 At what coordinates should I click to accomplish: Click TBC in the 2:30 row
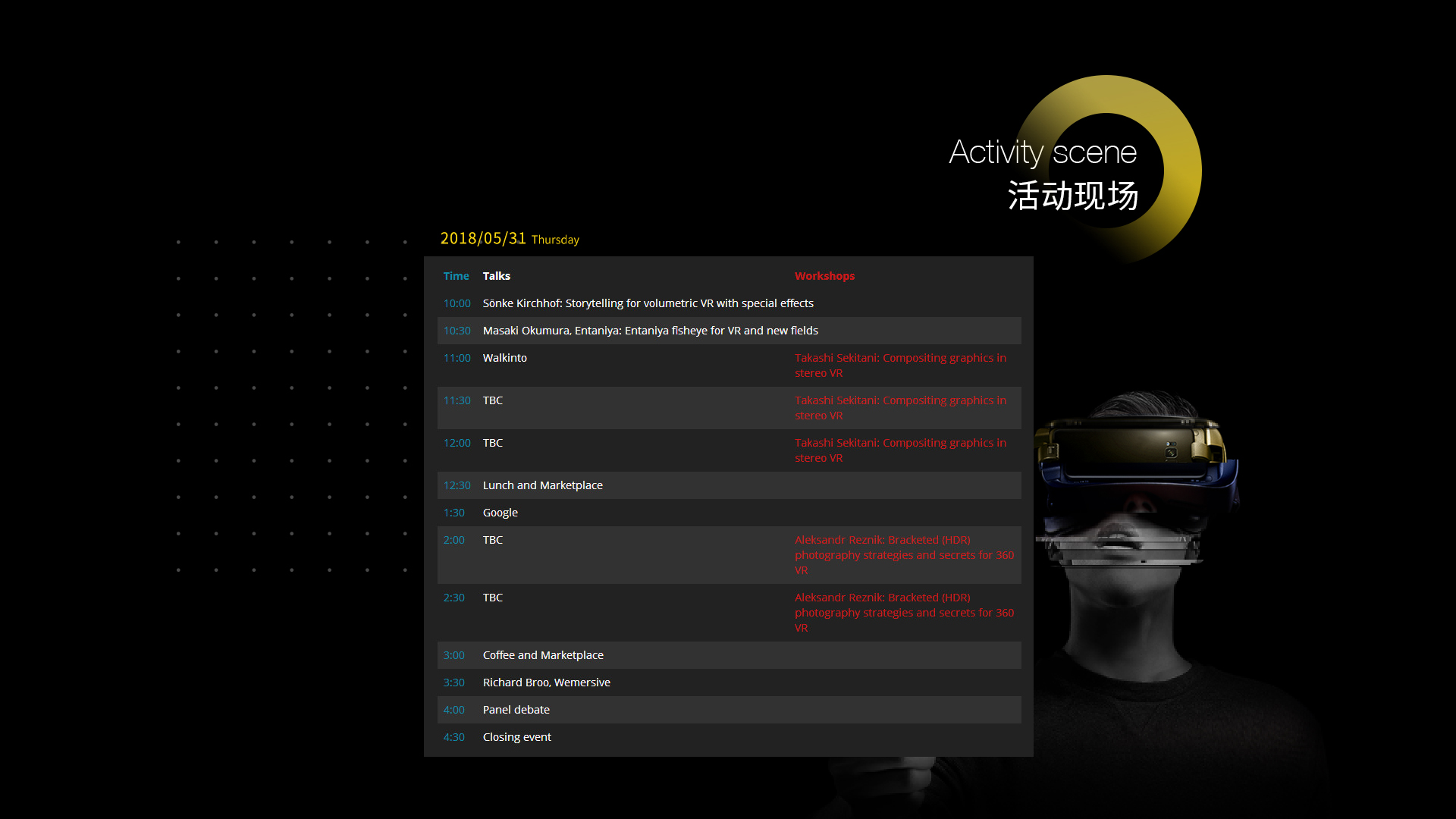coord(493,598)
